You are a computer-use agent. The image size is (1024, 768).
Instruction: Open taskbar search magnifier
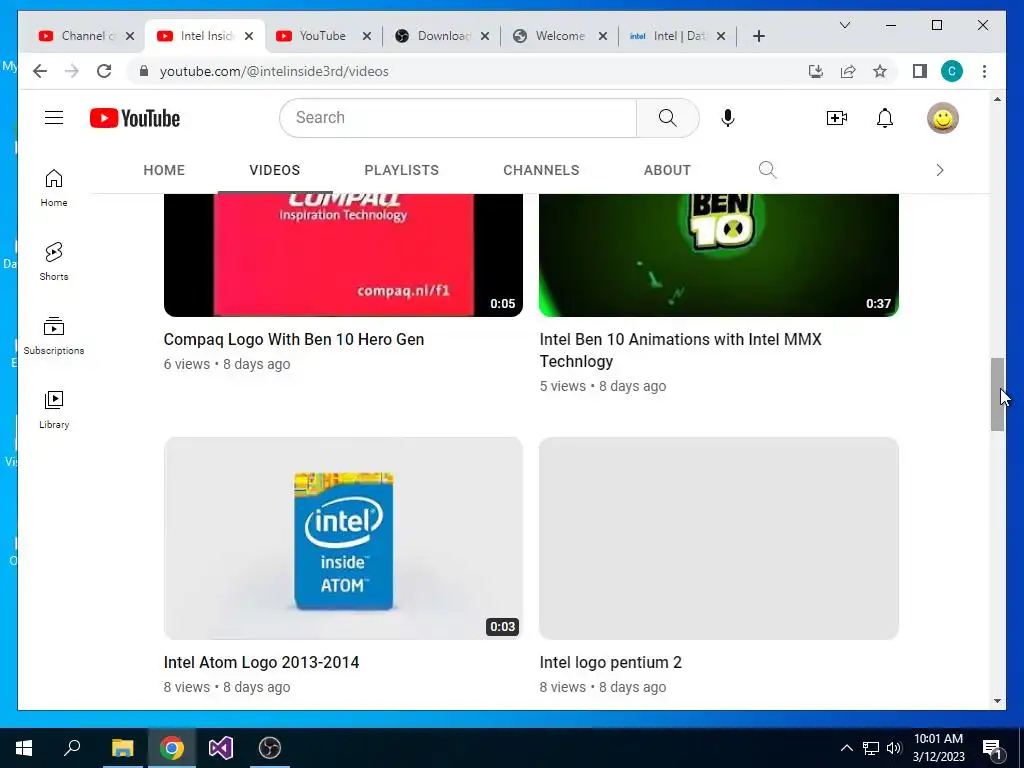(x=72, y=748)
